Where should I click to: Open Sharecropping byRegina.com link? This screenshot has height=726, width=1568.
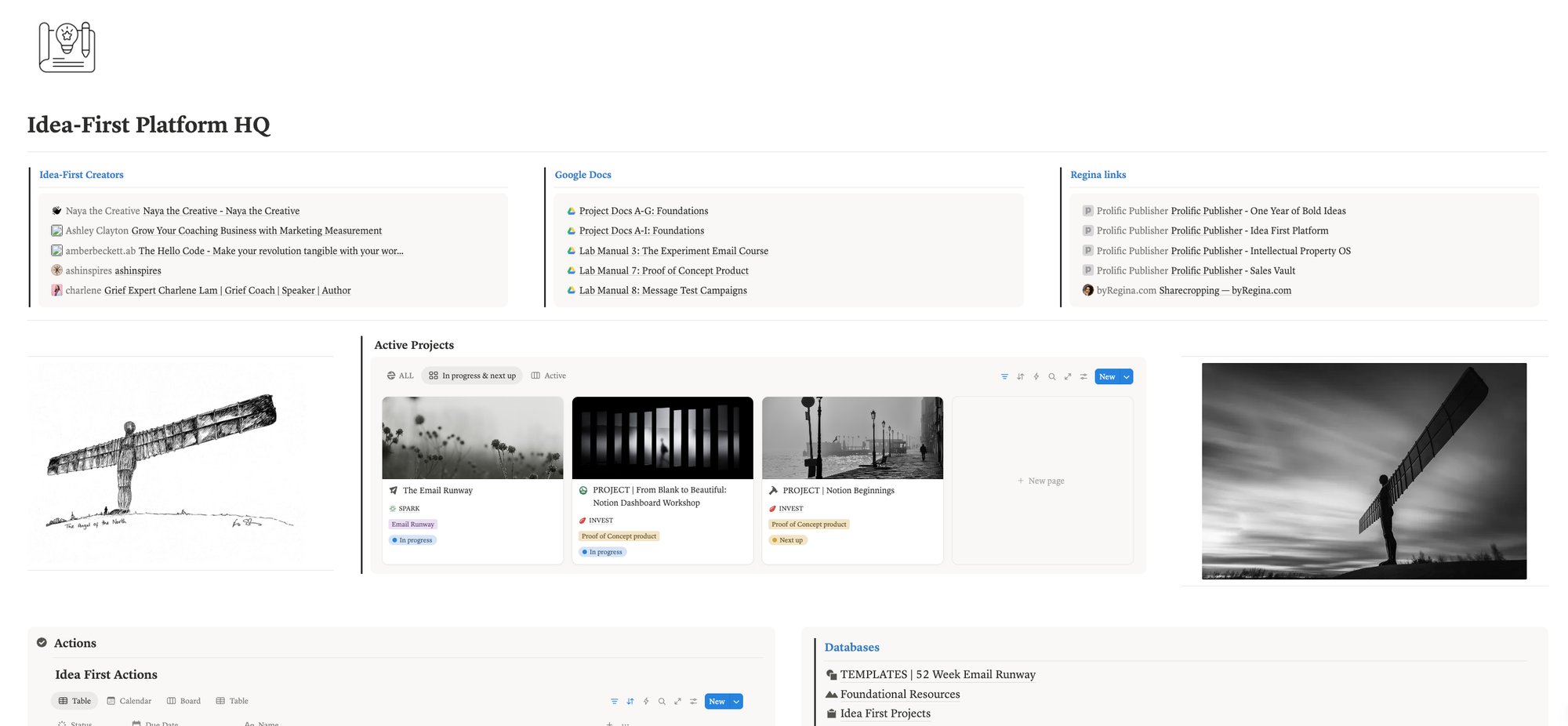pos(1225,290)
